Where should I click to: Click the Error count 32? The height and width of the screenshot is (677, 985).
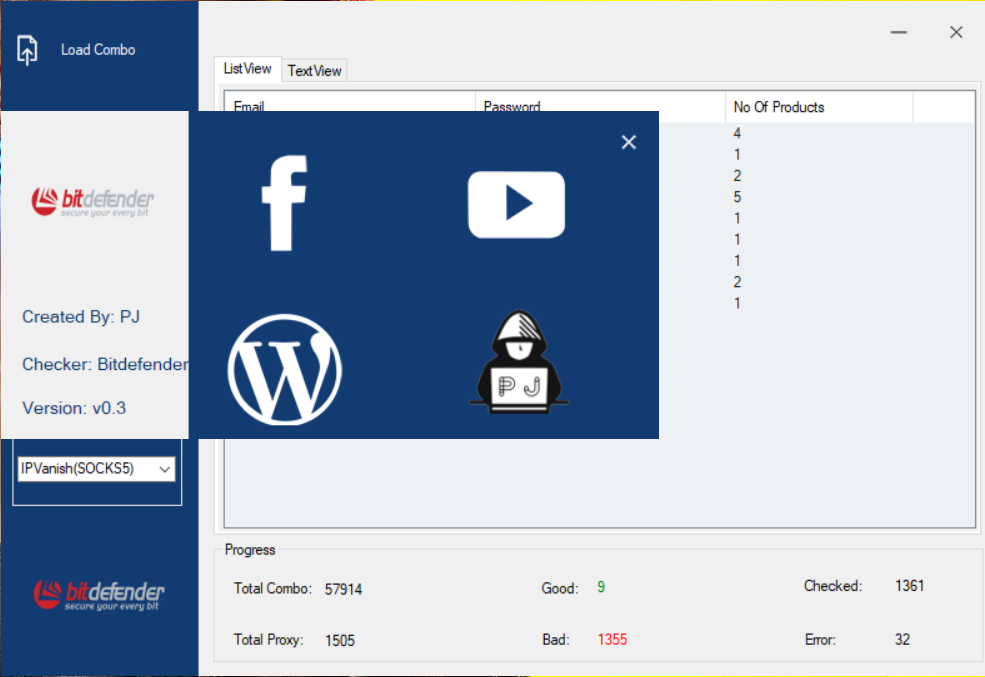(903, 639)
